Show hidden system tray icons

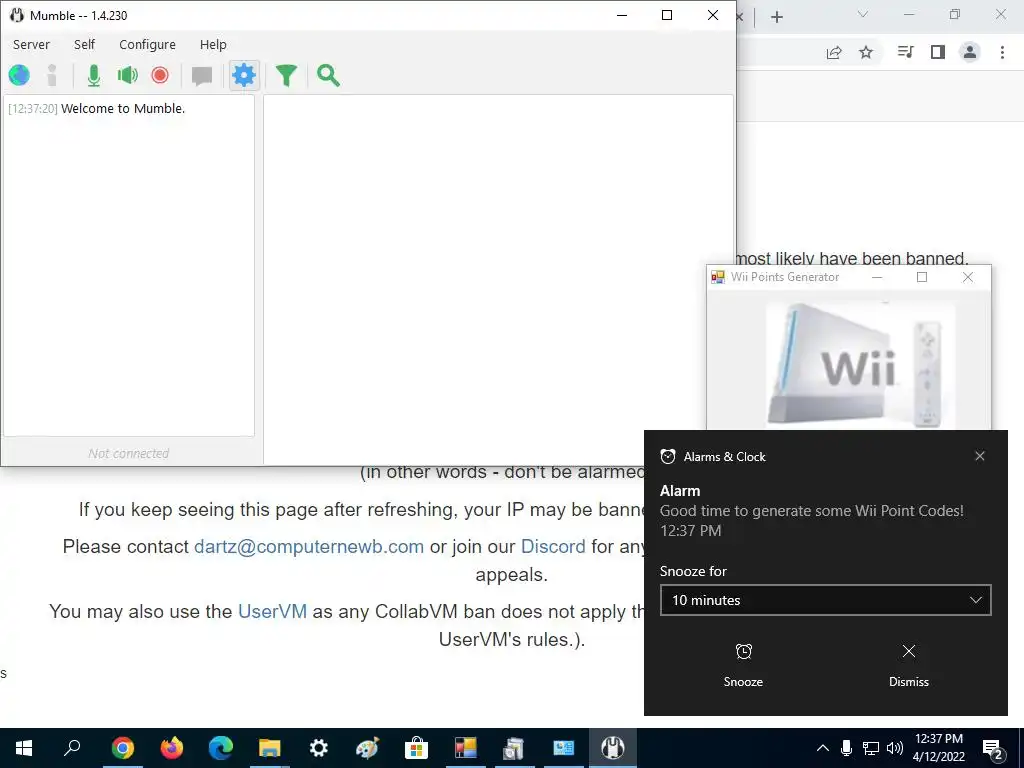coord(823,748)
